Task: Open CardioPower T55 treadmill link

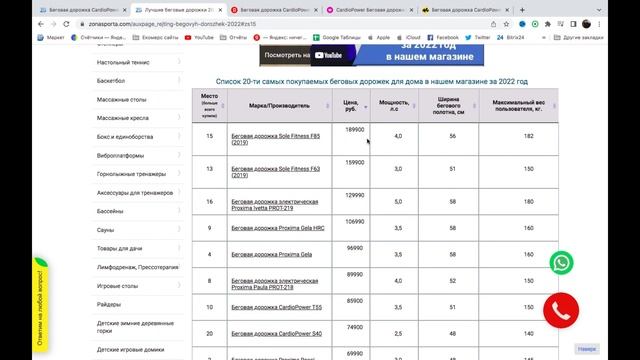Action: [277, 307]
